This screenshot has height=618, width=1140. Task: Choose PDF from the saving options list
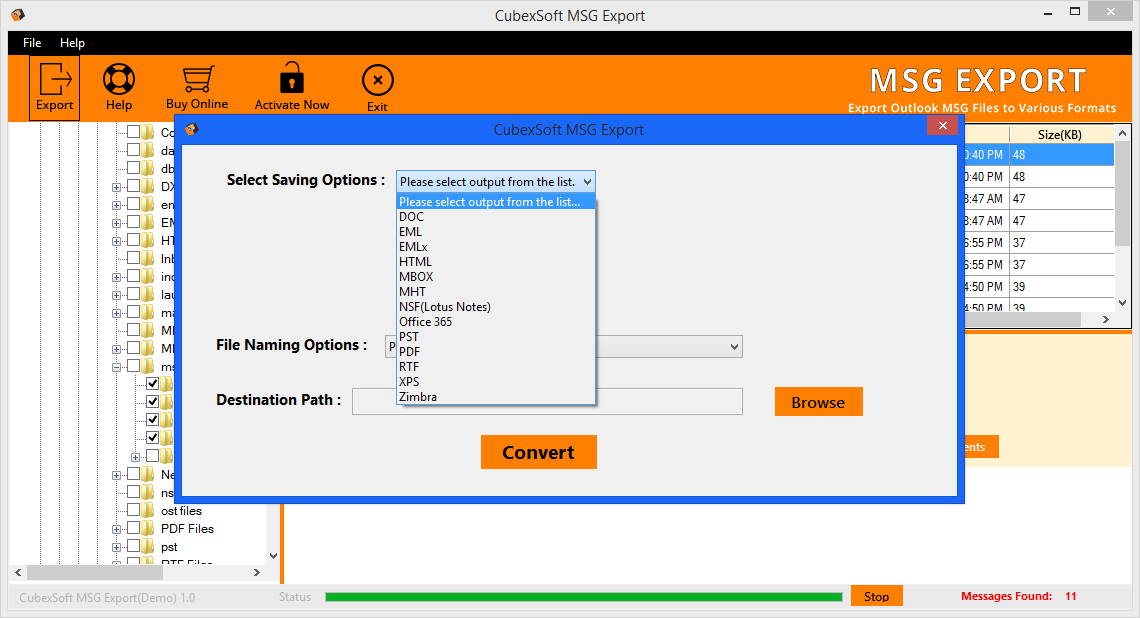[409, 352]
